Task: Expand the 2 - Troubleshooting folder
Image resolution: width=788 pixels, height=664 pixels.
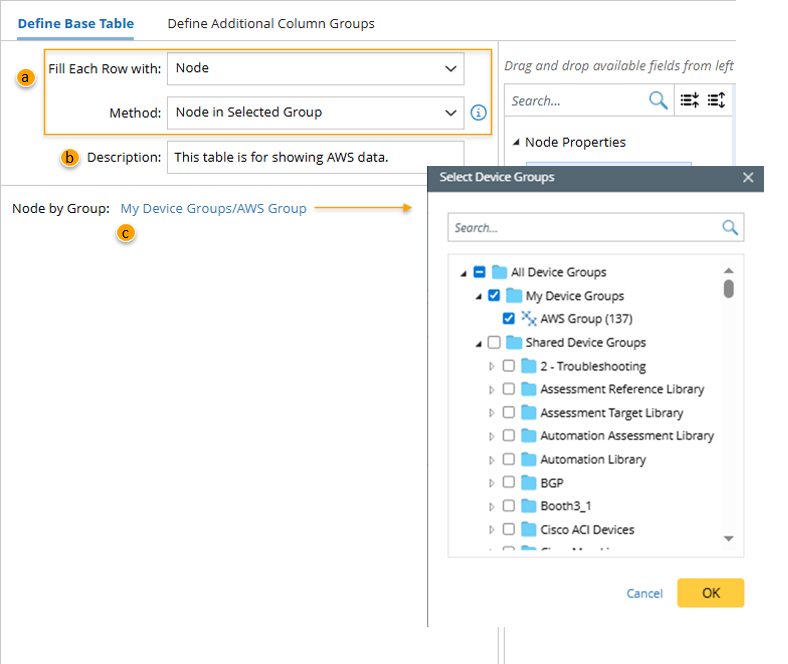Action: click(x=491, y=367)
